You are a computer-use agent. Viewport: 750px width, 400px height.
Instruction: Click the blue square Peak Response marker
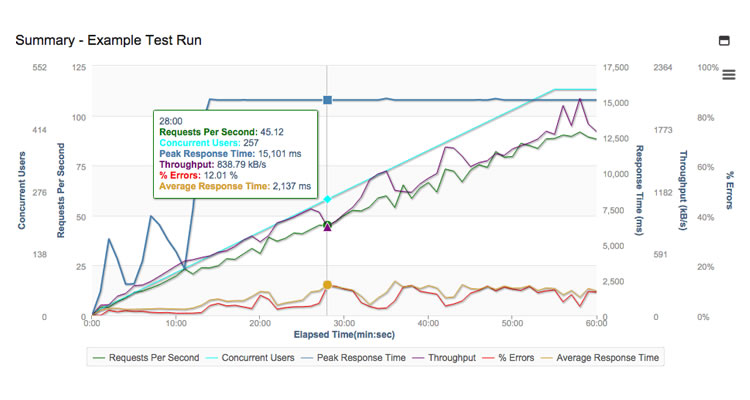click(x=327, y=100)
